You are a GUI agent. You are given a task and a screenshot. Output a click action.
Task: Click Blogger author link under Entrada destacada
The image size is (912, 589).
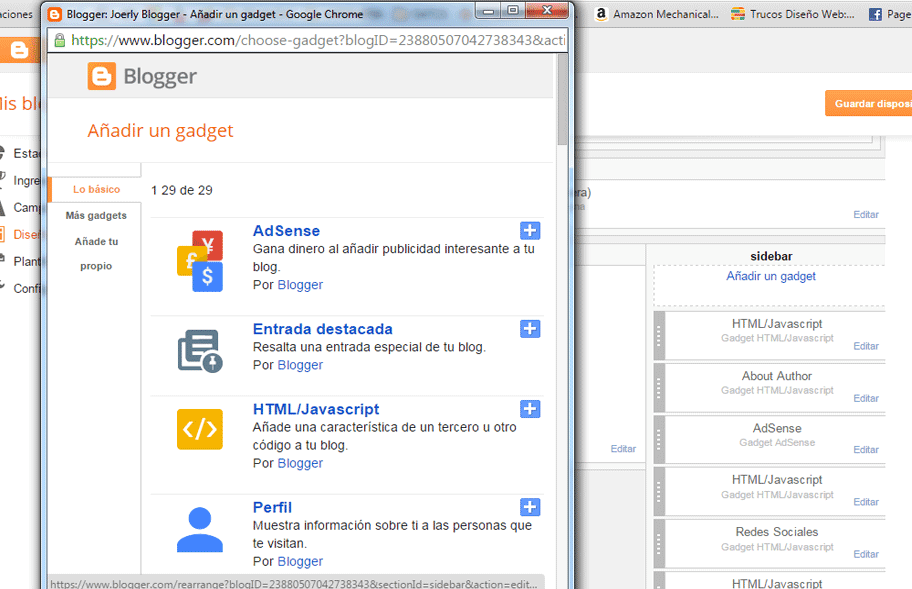[300, 365]
